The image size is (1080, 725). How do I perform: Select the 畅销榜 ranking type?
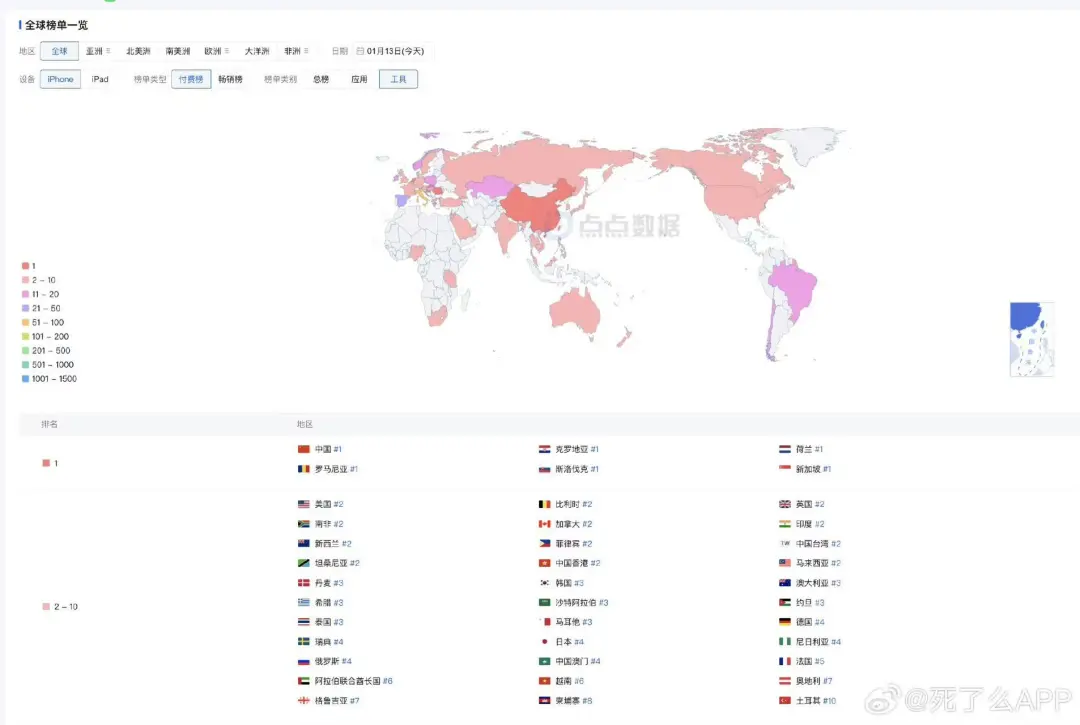(x=232, y=78)
